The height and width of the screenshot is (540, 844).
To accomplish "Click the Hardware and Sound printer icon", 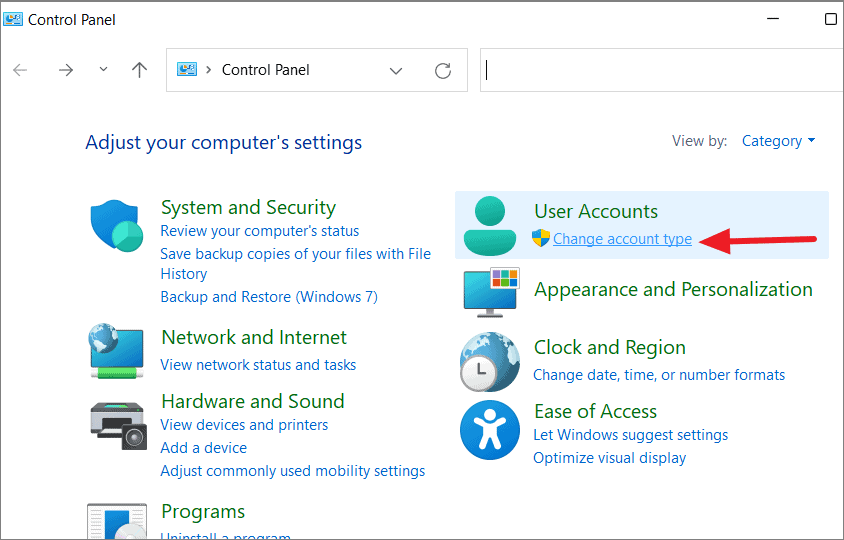I will coord(118,425).
